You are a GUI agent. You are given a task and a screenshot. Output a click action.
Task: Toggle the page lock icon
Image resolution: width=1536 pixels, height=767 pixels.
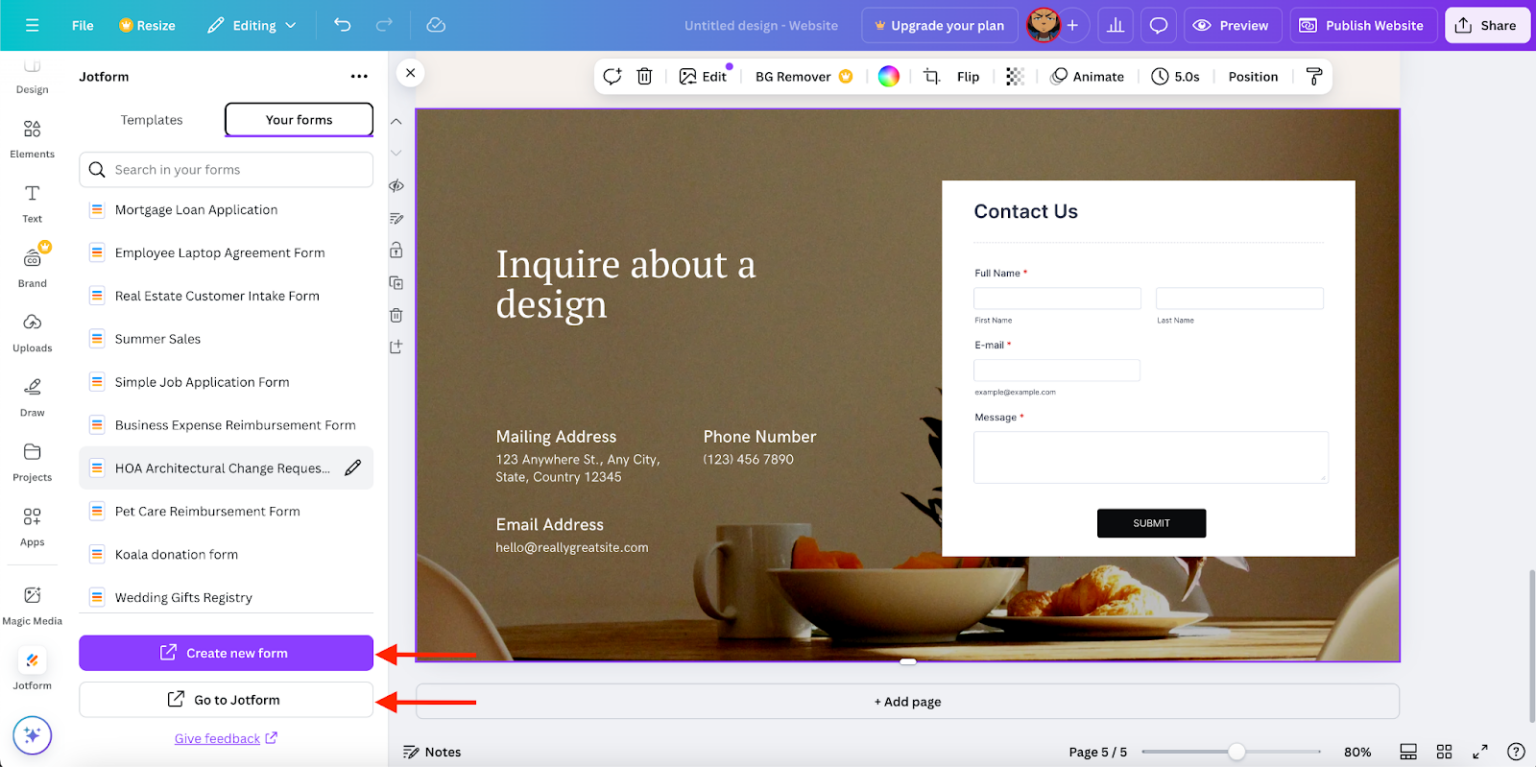coord(396,250)
